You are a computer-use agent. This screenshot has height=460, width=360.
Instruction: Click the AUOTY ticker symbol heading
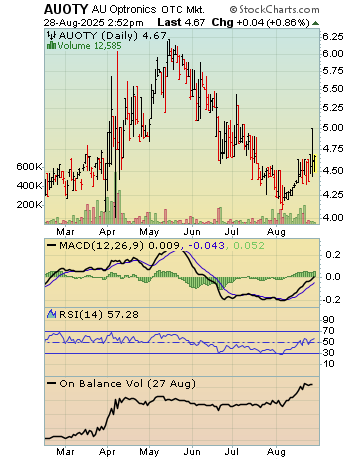[66, 9]
